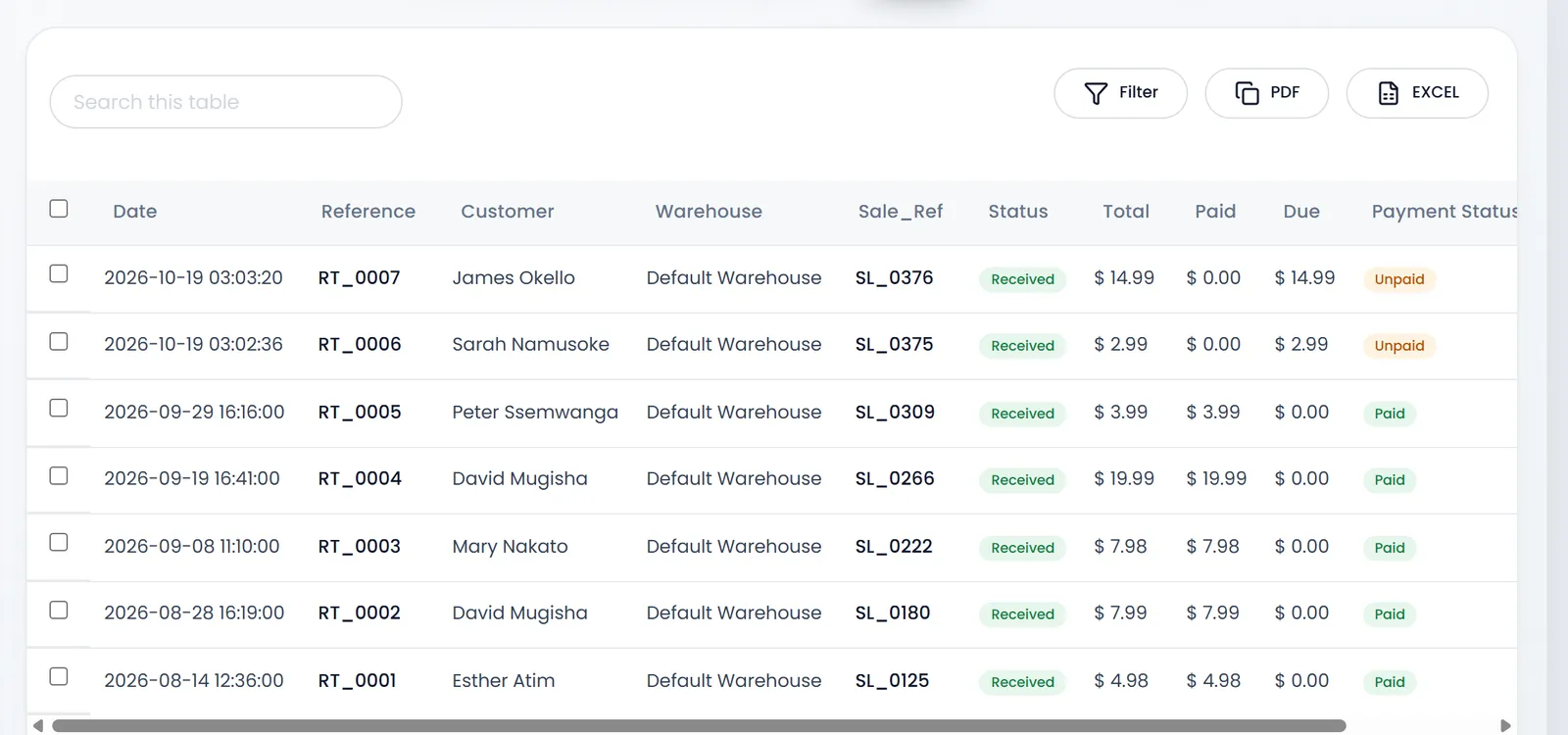Select customer James Okello
The height and width of the screenshot is (735, 1568).
click(514, 278)
